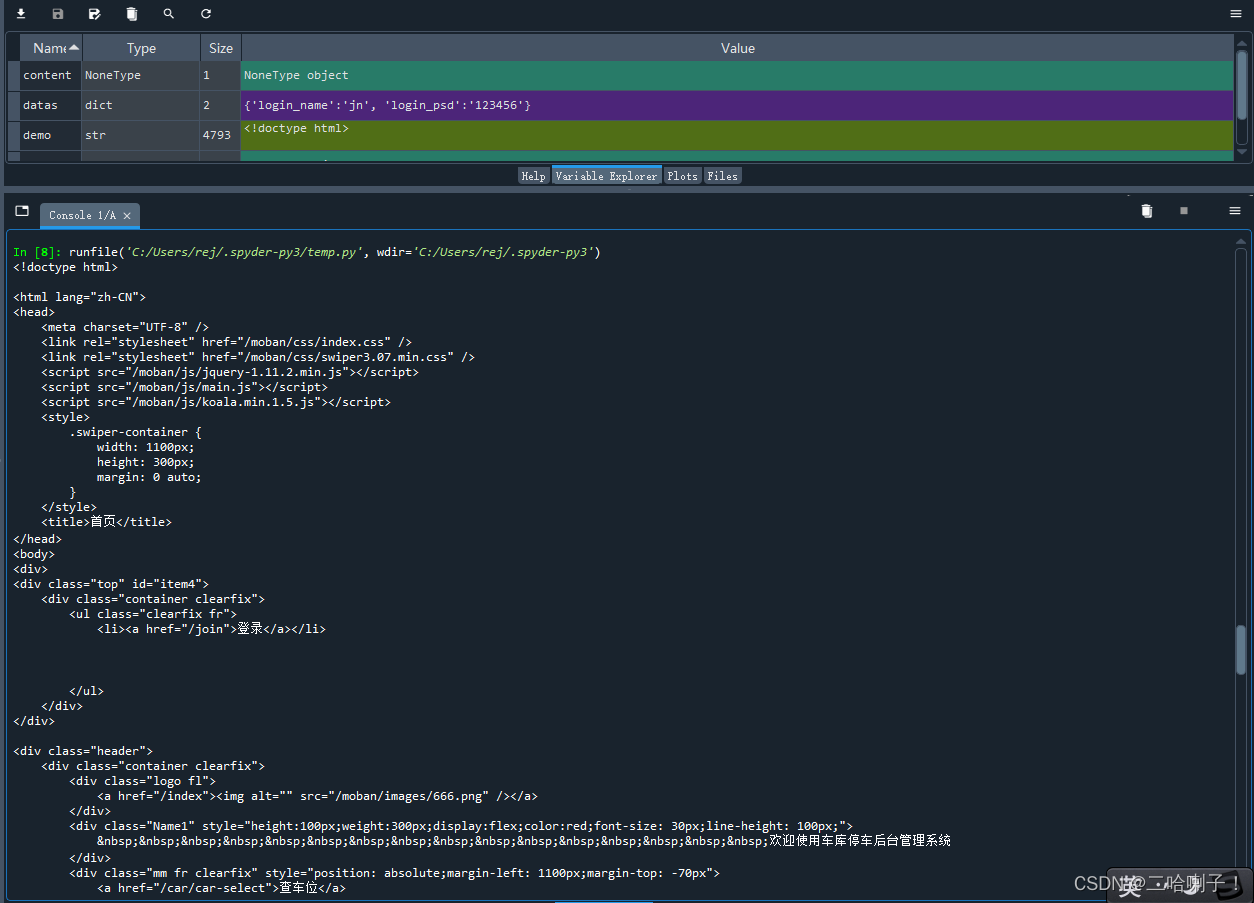This screenshot has width=1254, height=903.
Task: Click the Remove all variables trash icon
Action: point(132,14)
